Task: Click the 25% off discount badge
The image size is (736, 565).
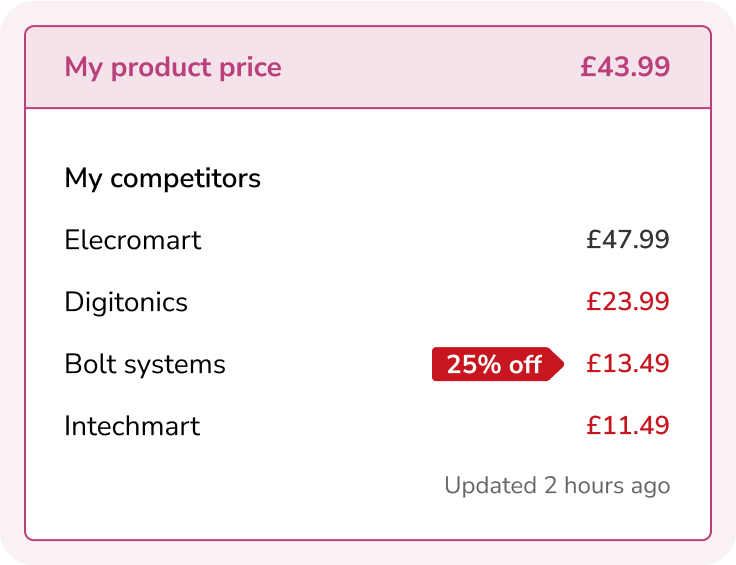Action: point(498,364)
